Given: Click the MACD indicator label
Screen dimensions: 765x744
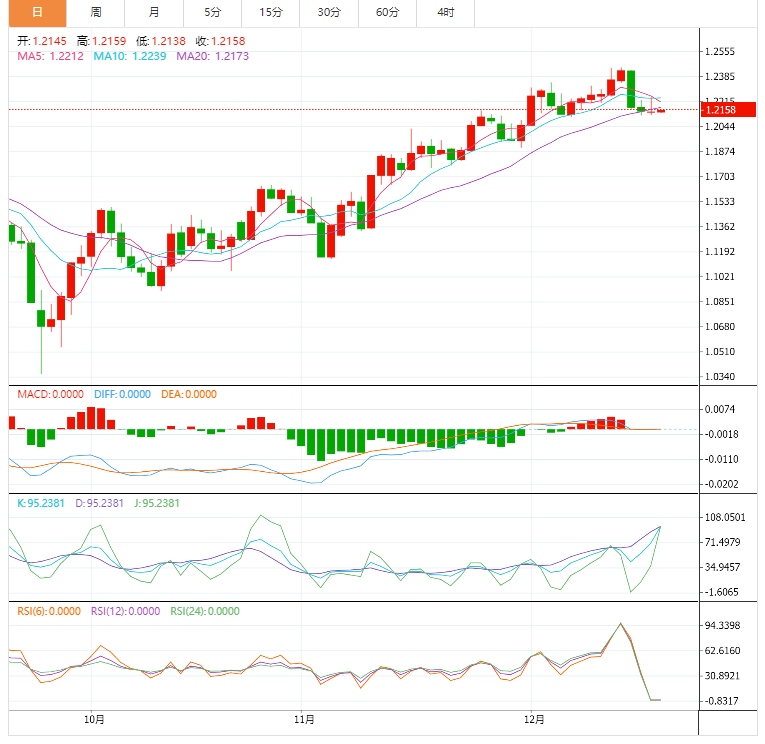Looking at the screenshot, I should 50,394.
